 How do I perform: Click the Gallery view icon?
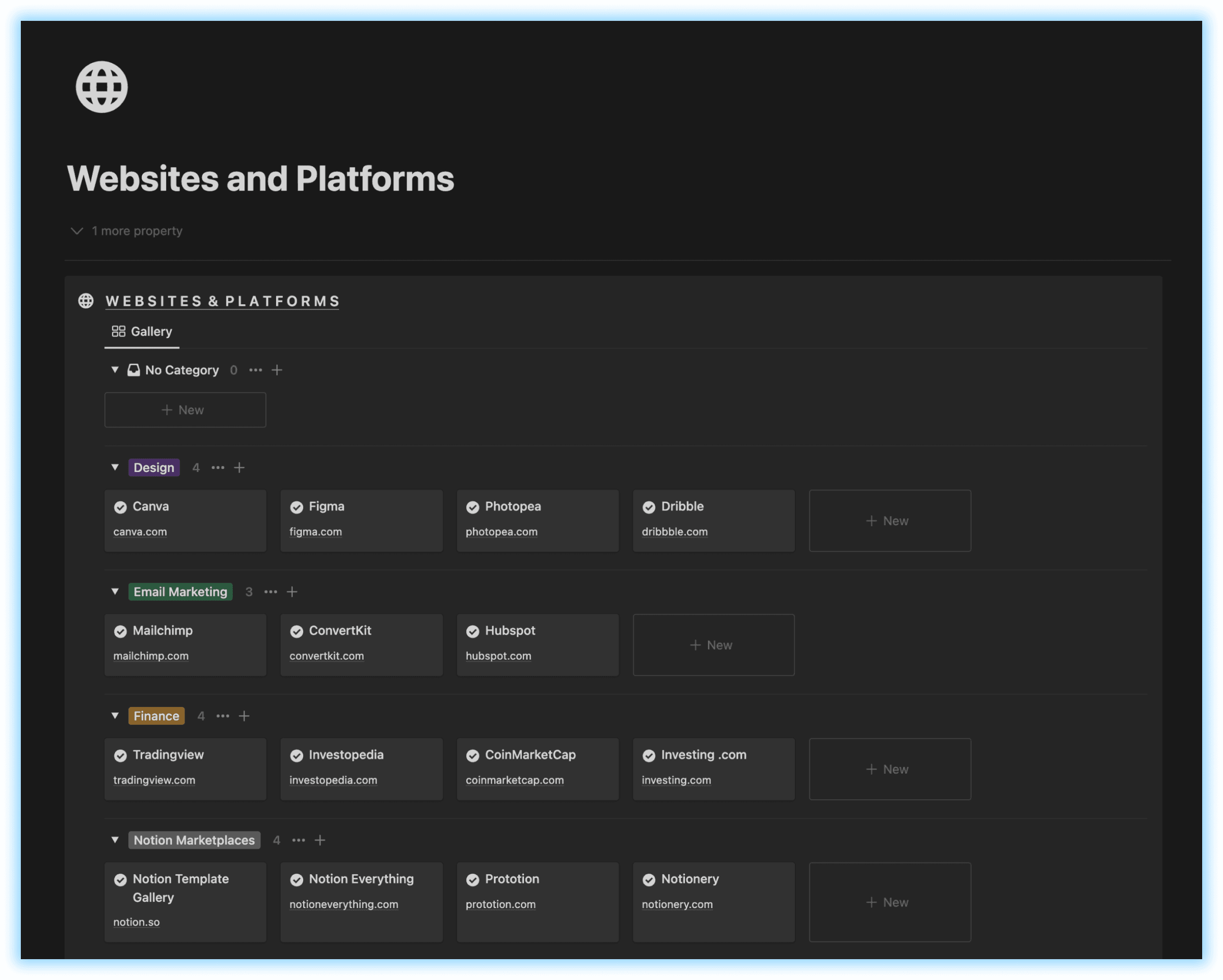(118, 331)
